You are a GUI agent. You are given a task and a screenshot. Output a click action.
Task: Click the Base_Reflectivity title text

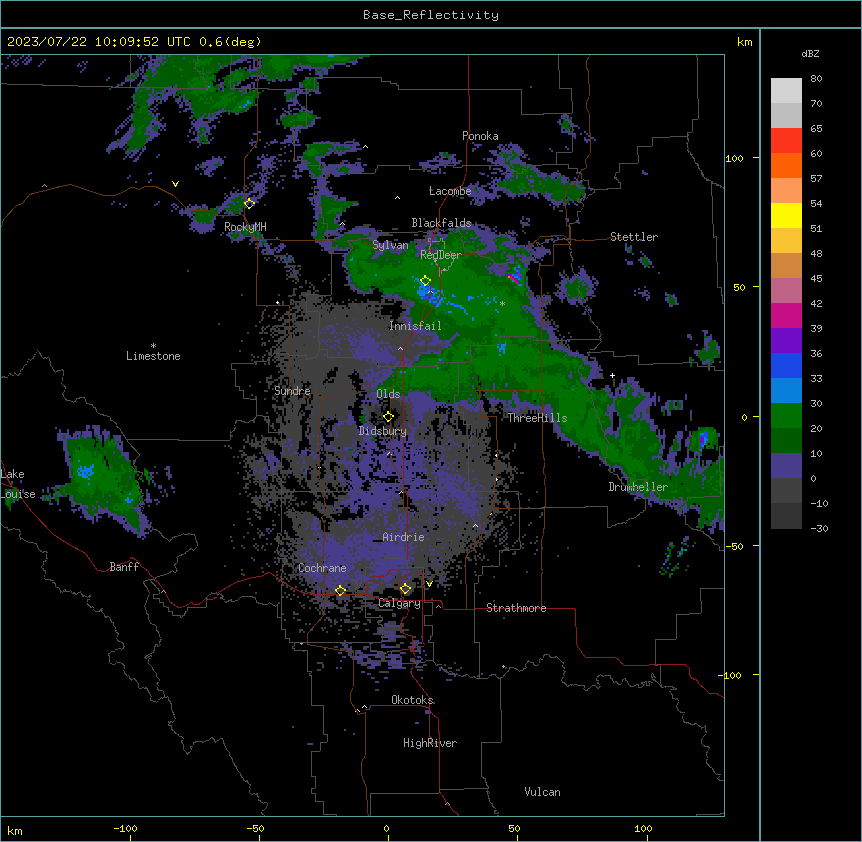[x=431, y=15]
